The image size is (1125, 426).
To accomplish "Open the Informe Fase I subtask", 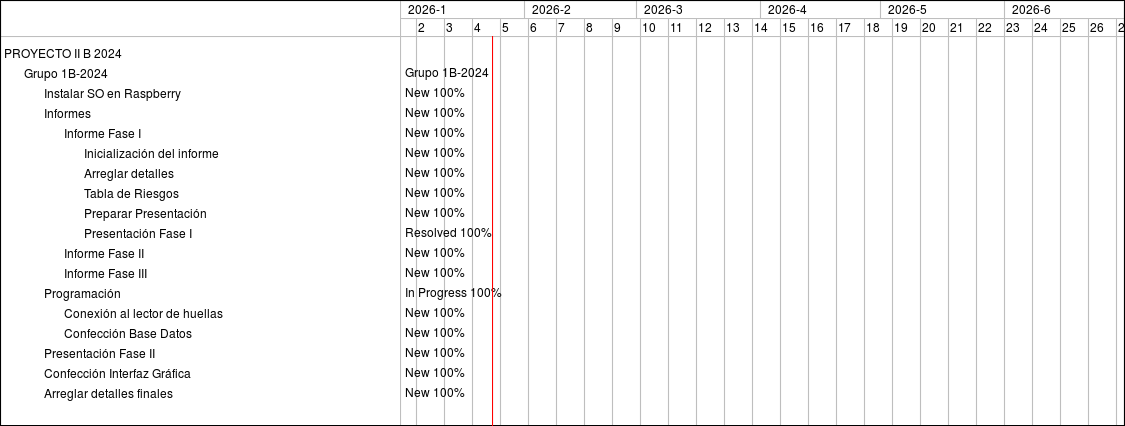I will pos(103,134).
